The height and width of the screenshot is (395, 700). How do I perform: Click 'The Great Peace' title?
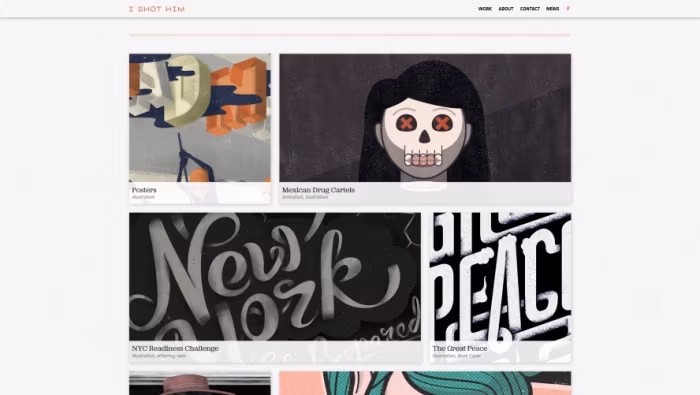coord(460,348)
